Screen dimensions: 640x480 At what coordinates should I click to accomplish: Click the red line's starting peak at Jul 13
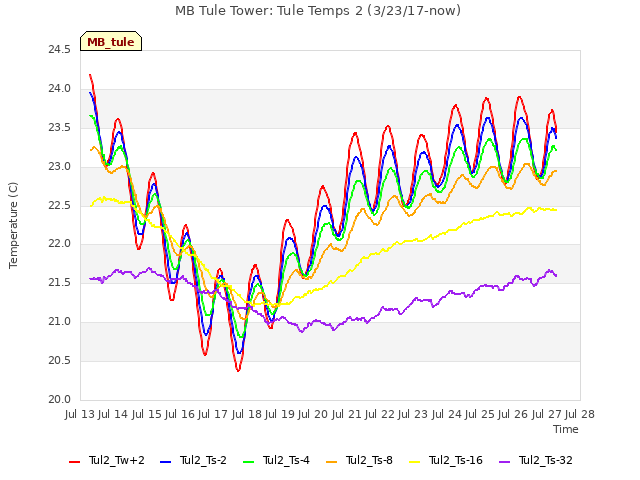90,75
